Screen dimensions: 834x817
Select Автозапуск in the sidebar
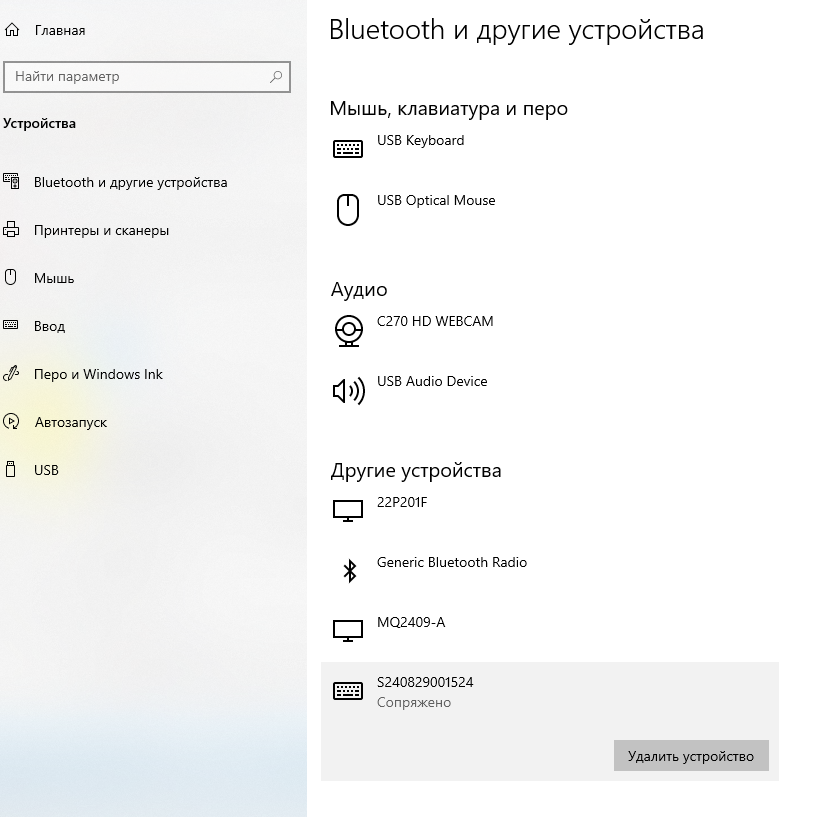pos(70,423)
